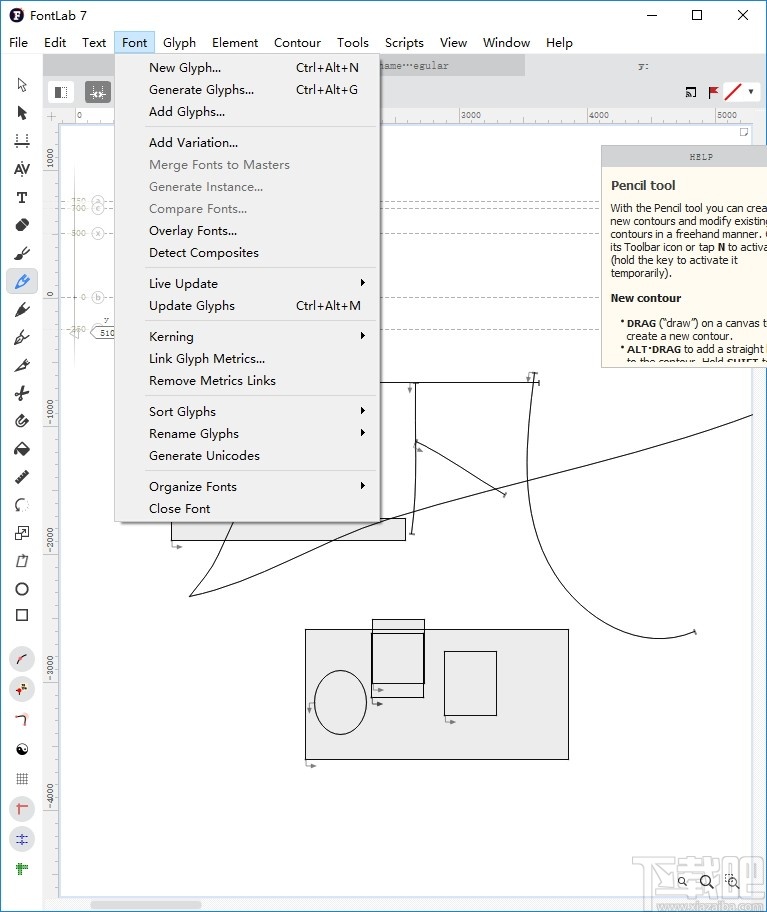Open the Contour menu

(x=297, y=42)
